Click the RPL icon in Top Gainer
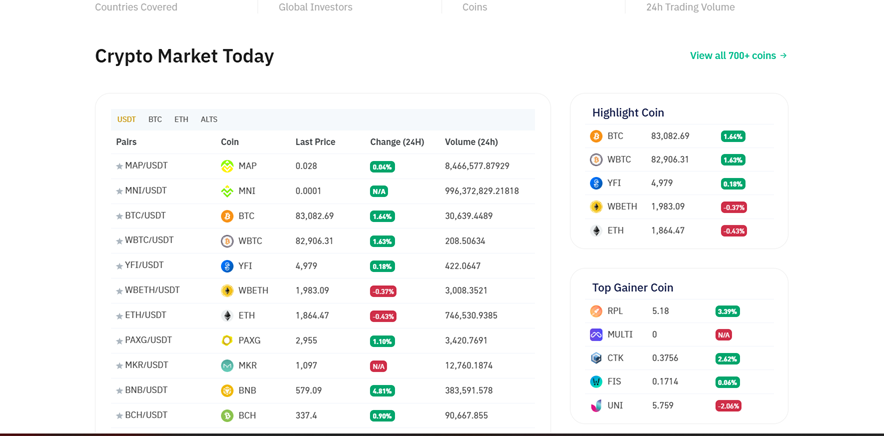The image size is (884, 436). tap(596, 311)
